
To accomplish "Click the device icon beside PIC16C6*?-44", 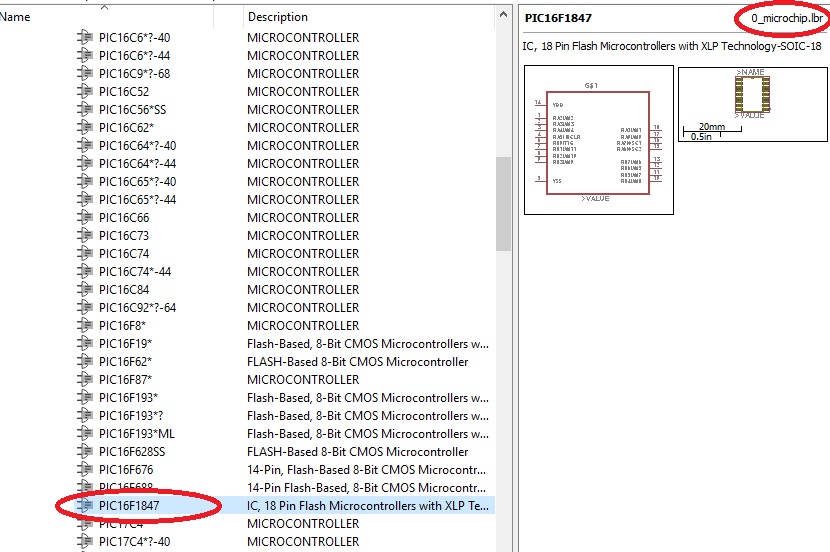I will [85, 56].
